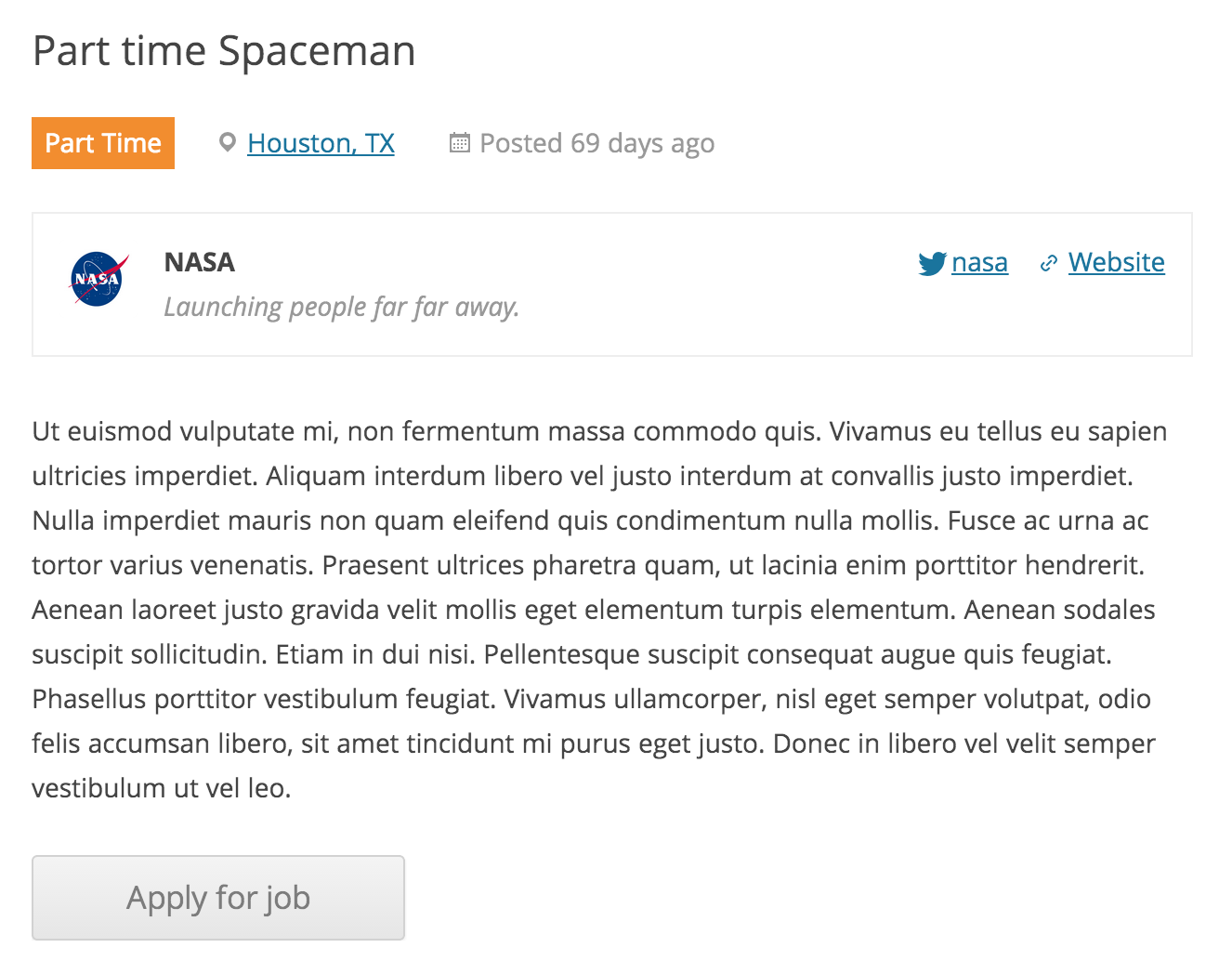Viewport: 1232px width, 974px height.
Task: Select the NASA company name heading
Action: [x=198, y=262]
